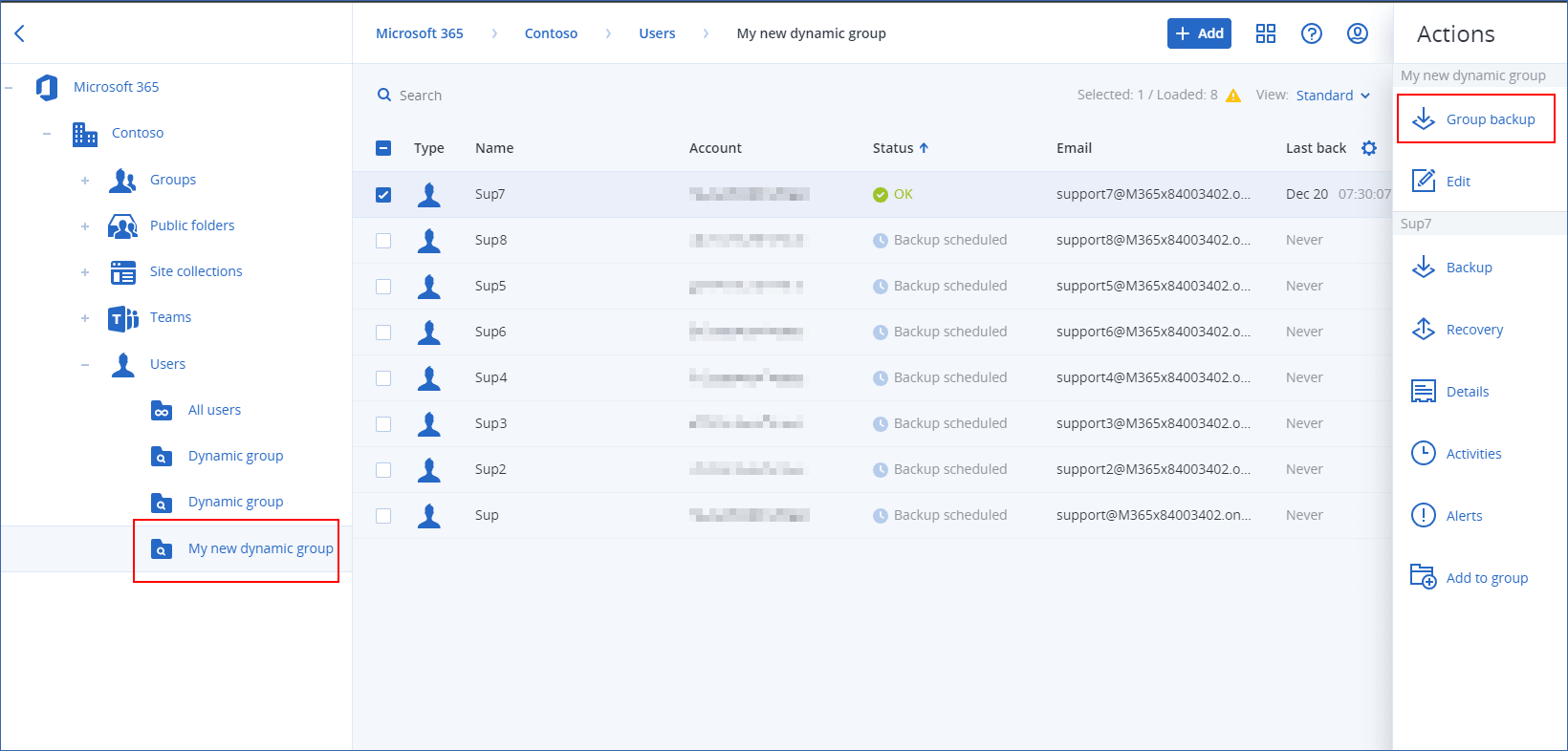1568x751 pixels.
Task: Open the grid apps icon
Action: pos(1266,33)
